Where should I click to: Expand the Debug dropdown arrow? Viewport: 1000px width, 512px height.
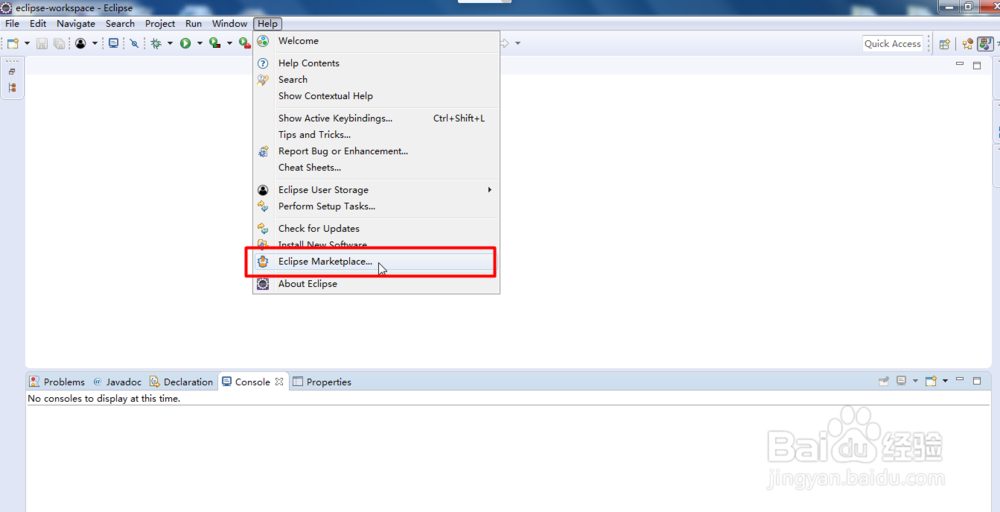pos(170,43)
